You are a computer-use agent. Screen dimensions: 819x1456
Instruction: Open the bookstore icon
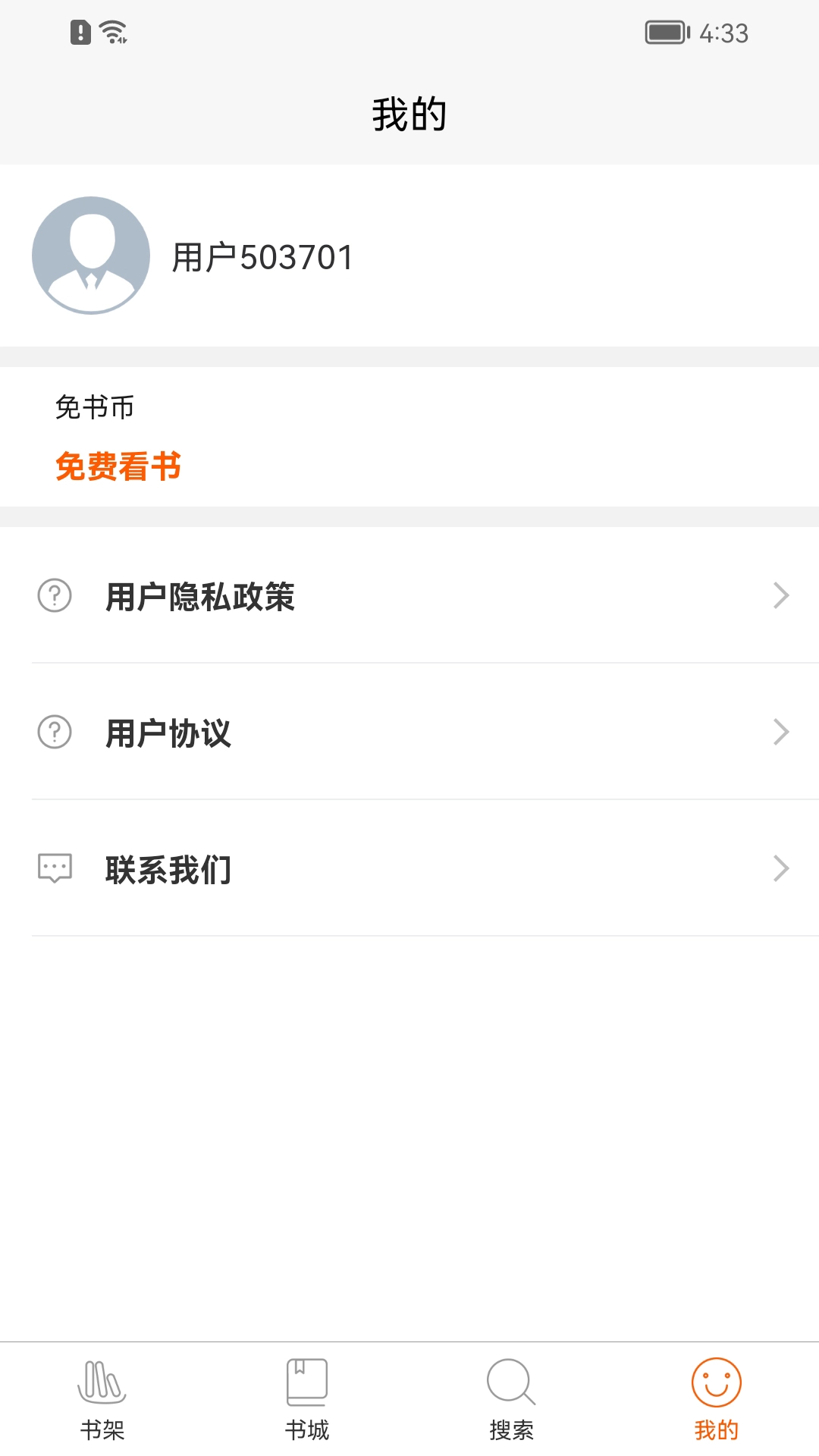(x=306, y=1382)
